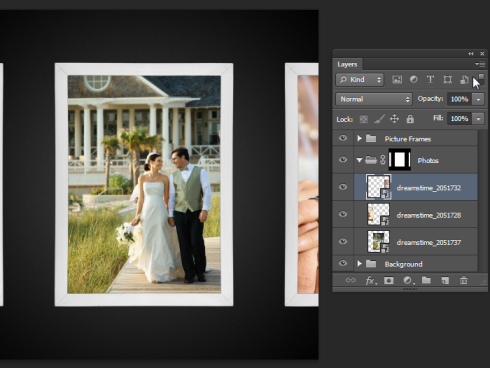The image size is (490, 368).
Task: Hide the dreamstime_2051728 layer
Action: [x=343, y=214]
